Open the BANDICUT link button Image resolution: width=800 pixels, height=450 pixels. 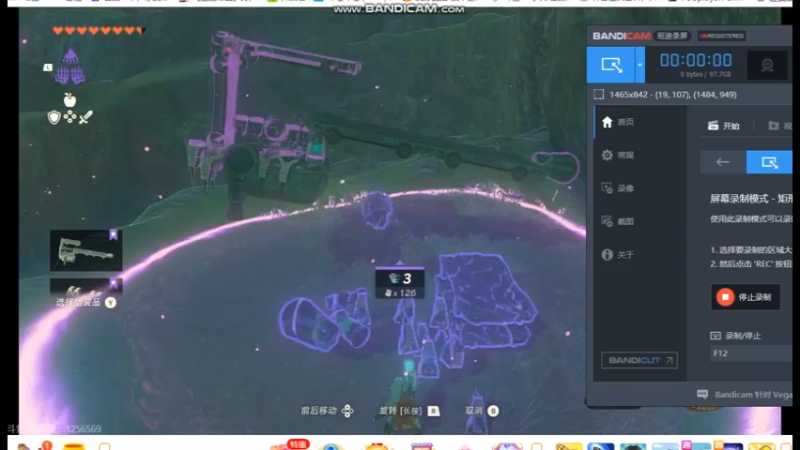pos(639,360)
